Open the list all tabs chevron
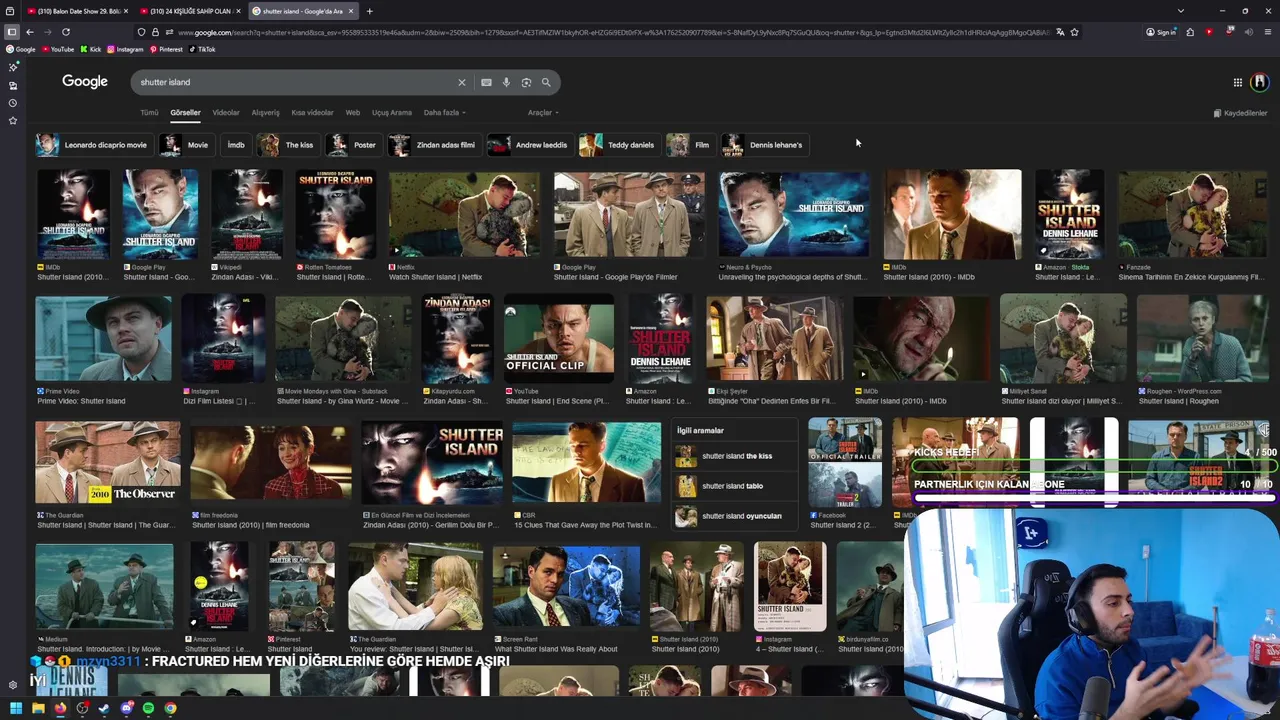 coord(1181,11)
